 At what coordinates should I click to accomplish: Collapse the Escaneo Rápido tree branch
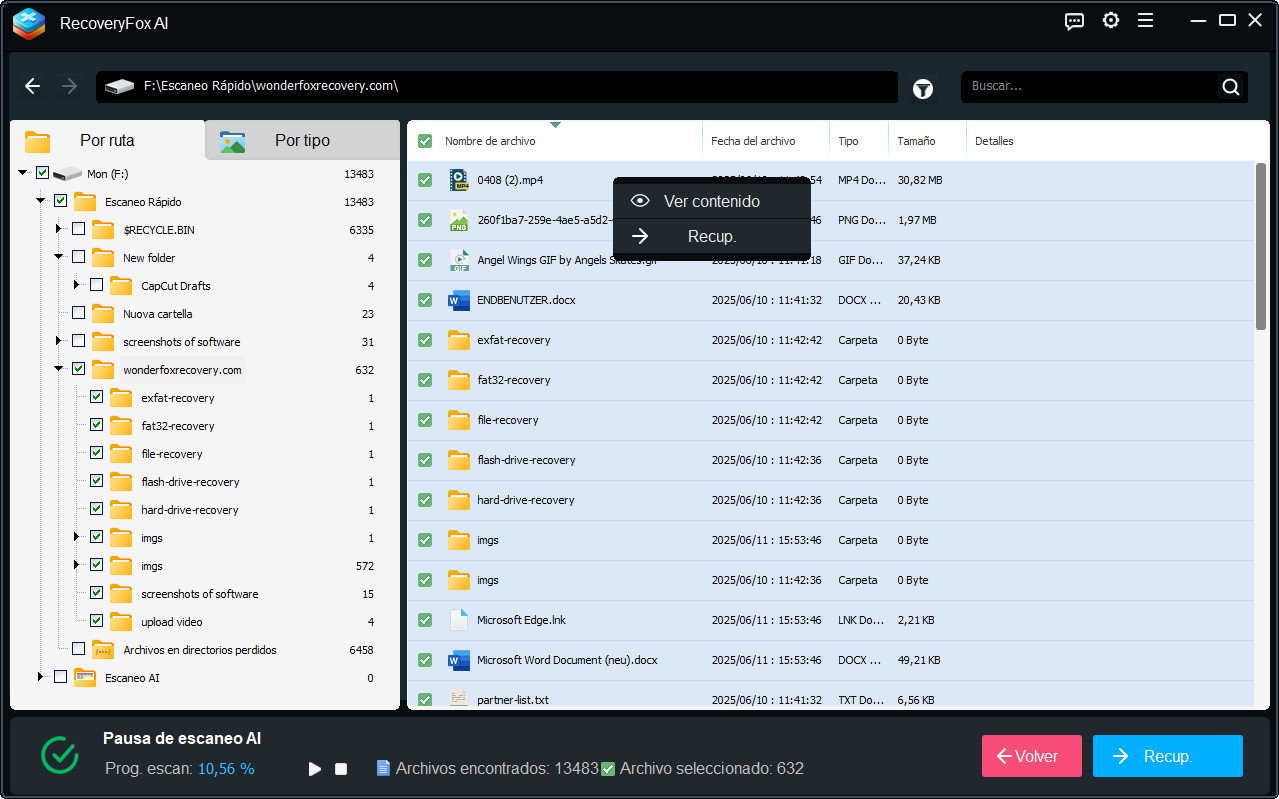tap(39, 201)
